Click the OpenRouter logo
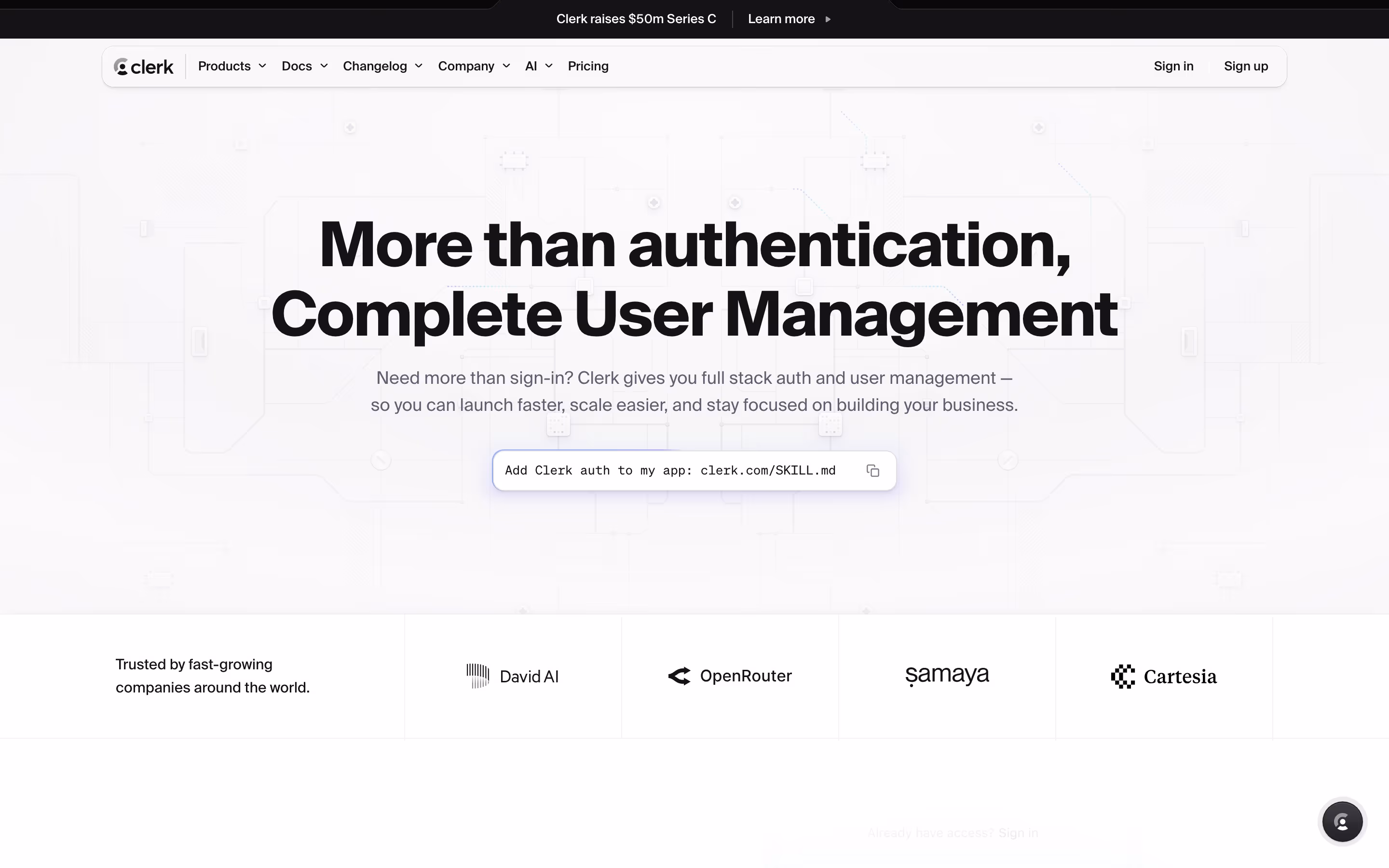The width and height of the screenshot is (1389, 868). [730, 676]
